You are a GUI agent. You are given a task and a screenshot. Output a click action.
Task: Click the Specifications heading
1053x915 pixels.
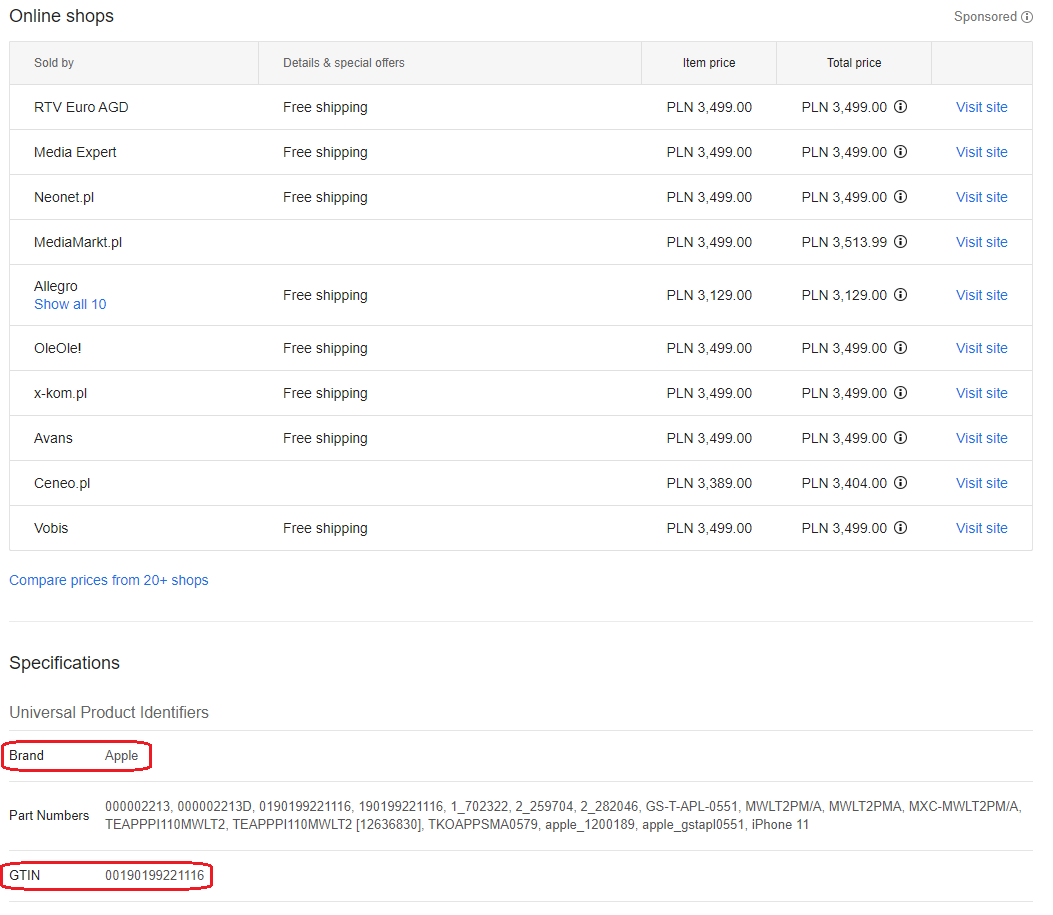[64, 663]
